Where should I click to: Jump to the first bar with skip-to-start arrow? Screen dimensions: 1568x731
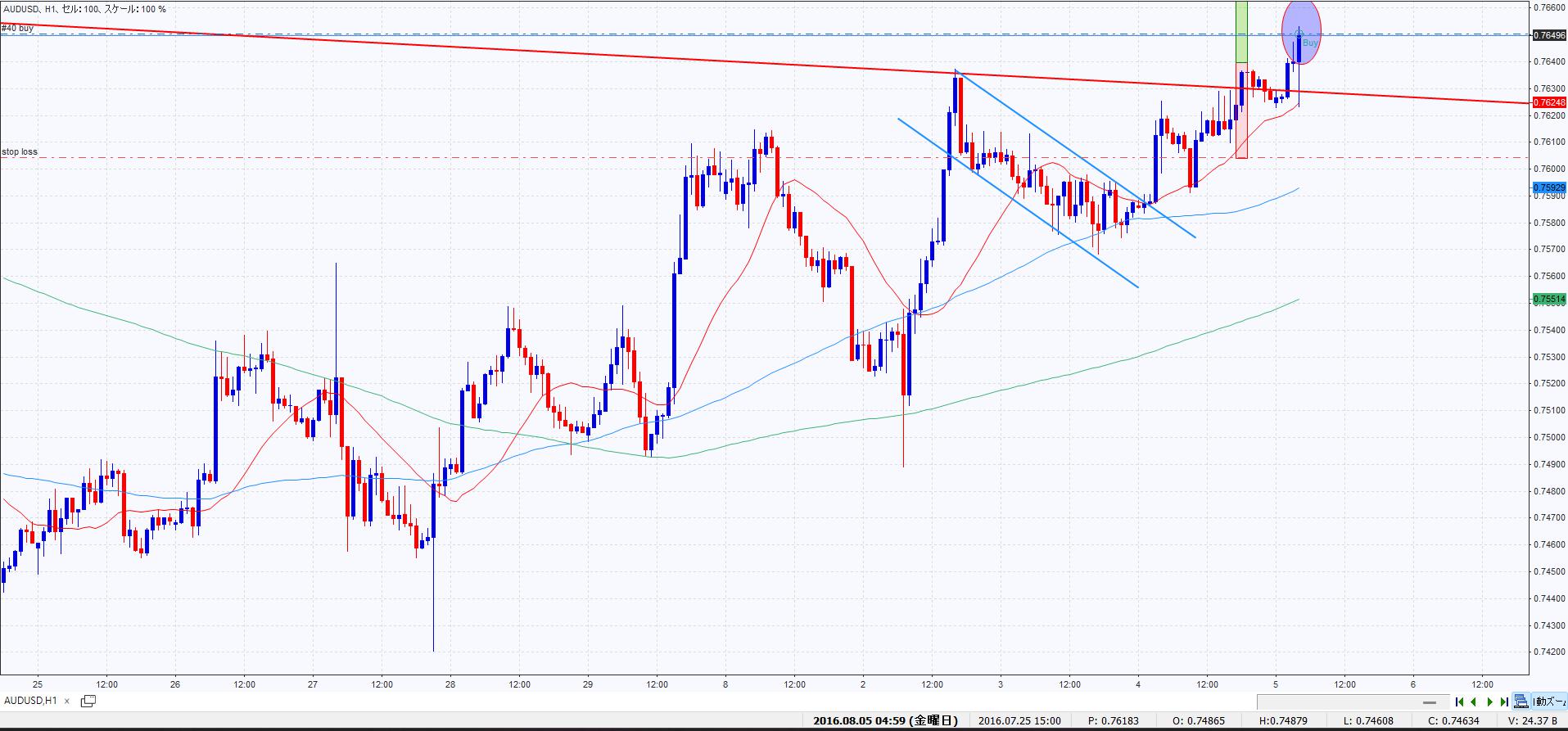click(x=1459, y=702)
